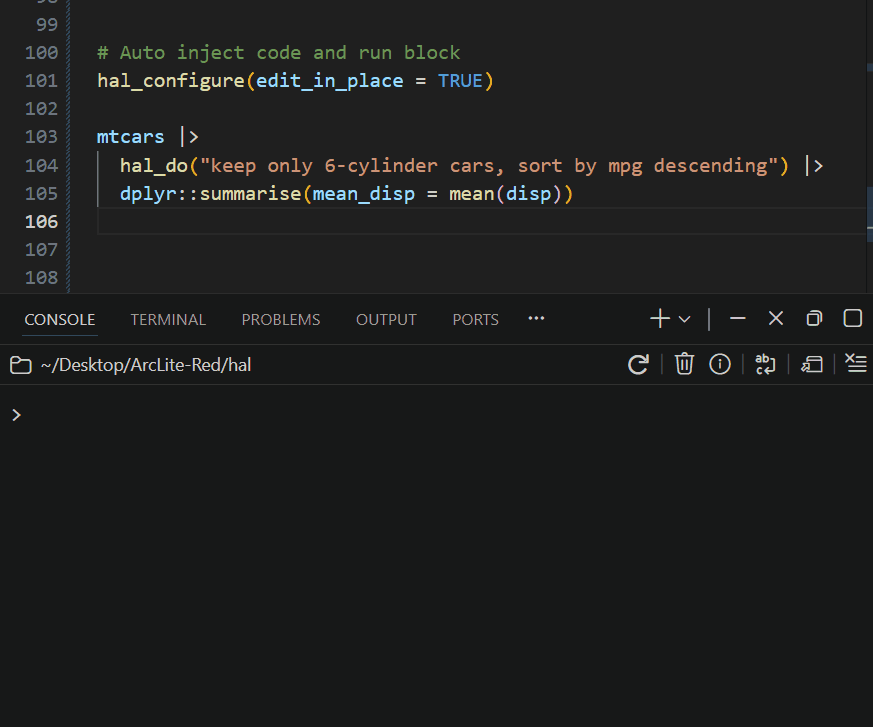Minimize the panel with the dash icon
This screenshot has width=873, height=727.
click(738, 319)
